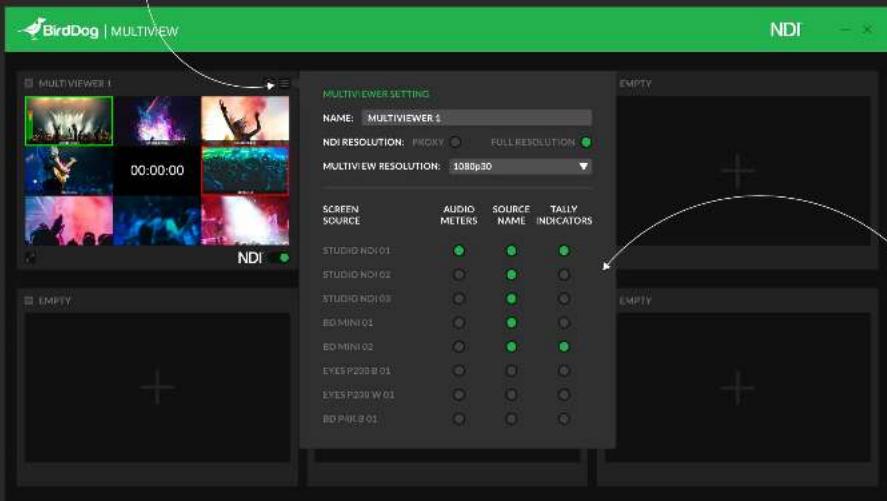Enable audio meters in the last source row
The width and height of the screenshot is (887, 501).
pos(459,419)
